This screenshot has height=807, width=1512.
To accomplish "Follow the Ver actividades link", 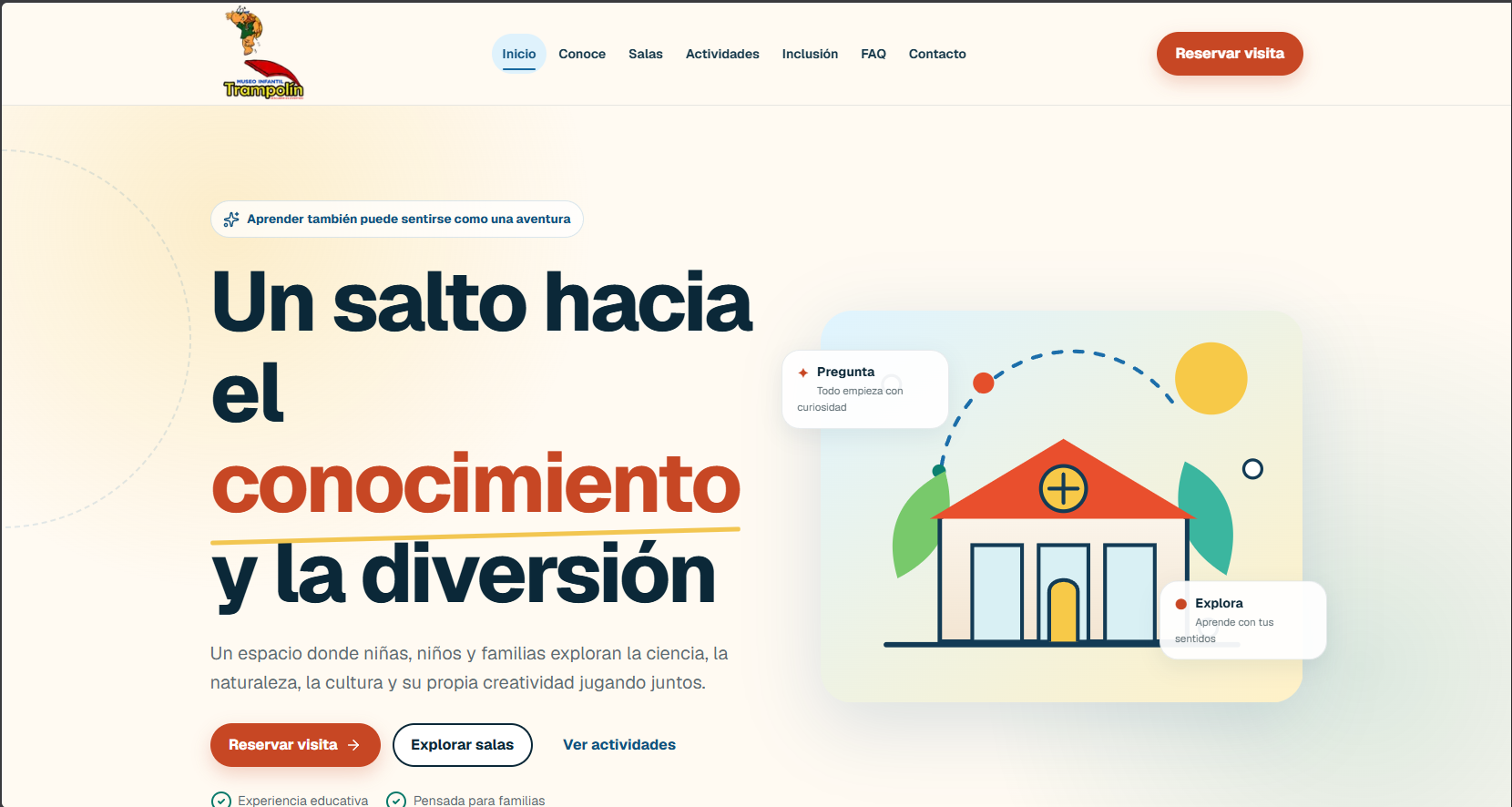I will coord(619,745).
